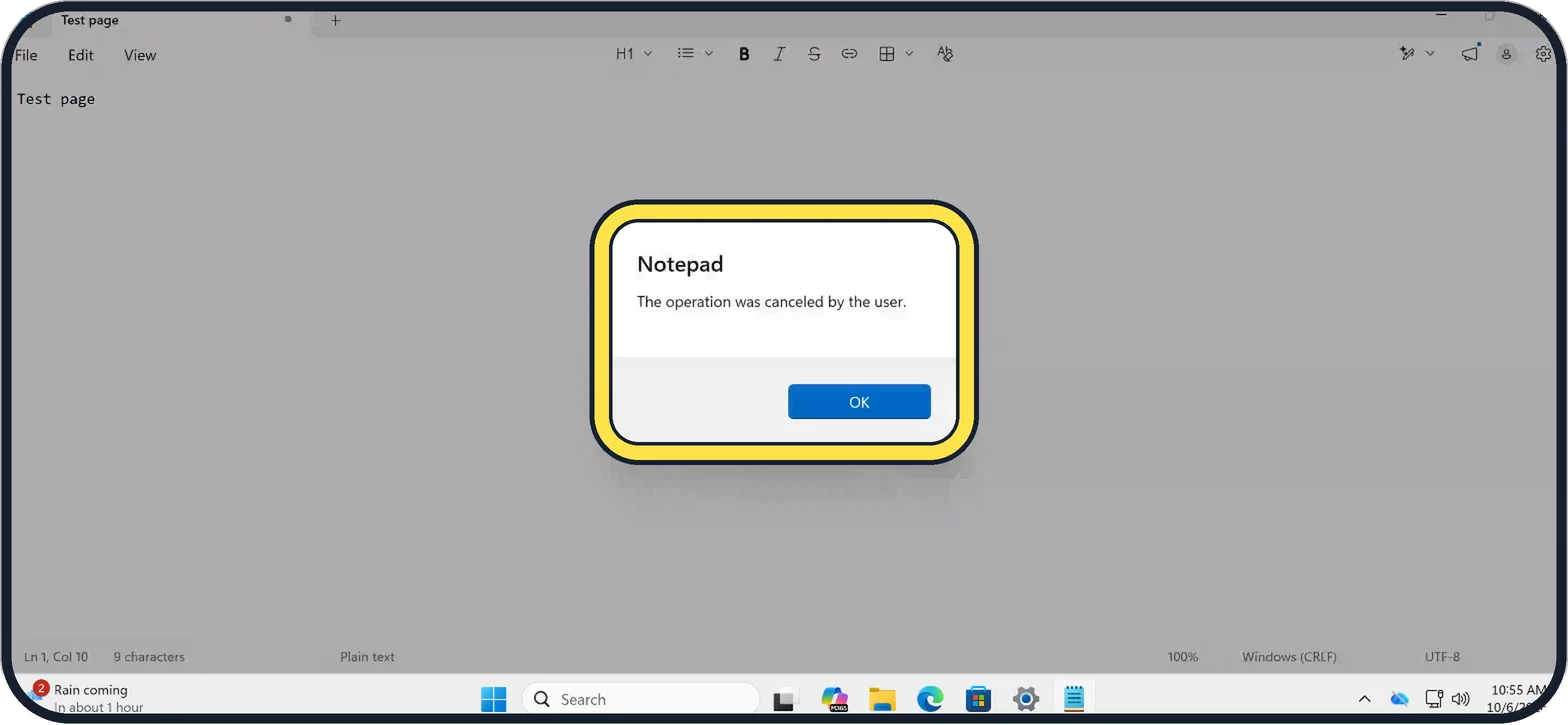Click the Notepad taskbar icon
This screenshot has width=1568, height=725.
1074,699
